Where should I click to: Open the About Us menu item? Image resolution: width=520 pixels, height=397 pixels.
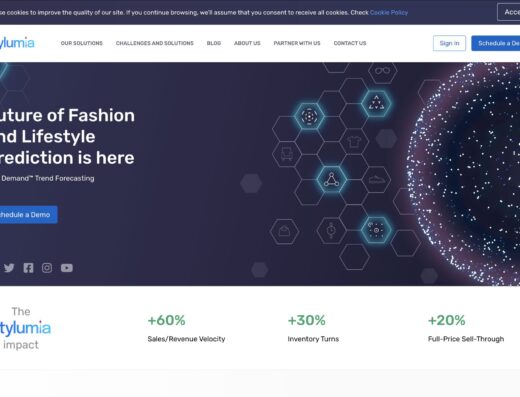tap(247, 43)
